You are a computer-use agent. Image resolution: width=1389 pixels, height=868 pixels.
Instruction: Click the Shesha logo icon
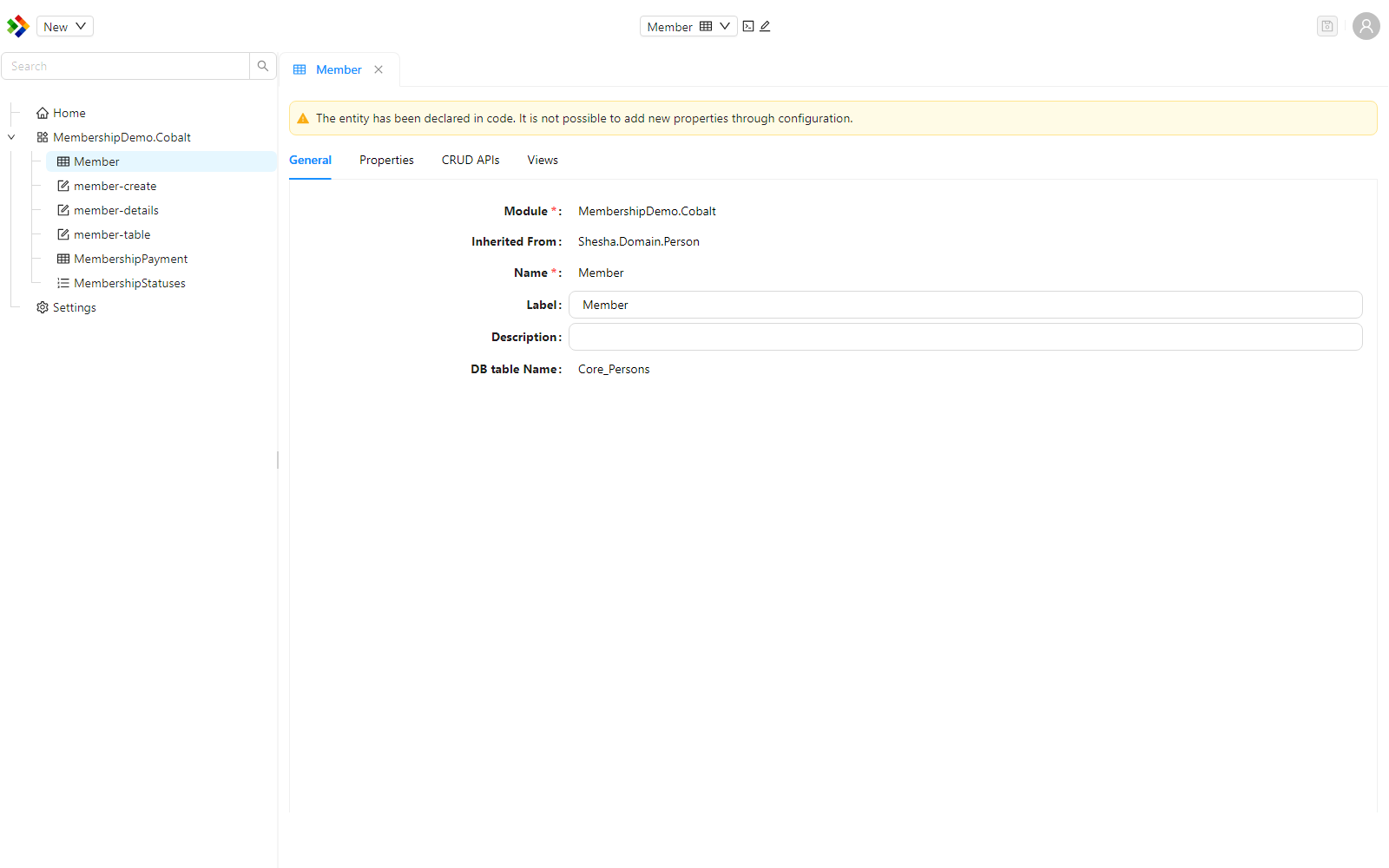(17, 26)
